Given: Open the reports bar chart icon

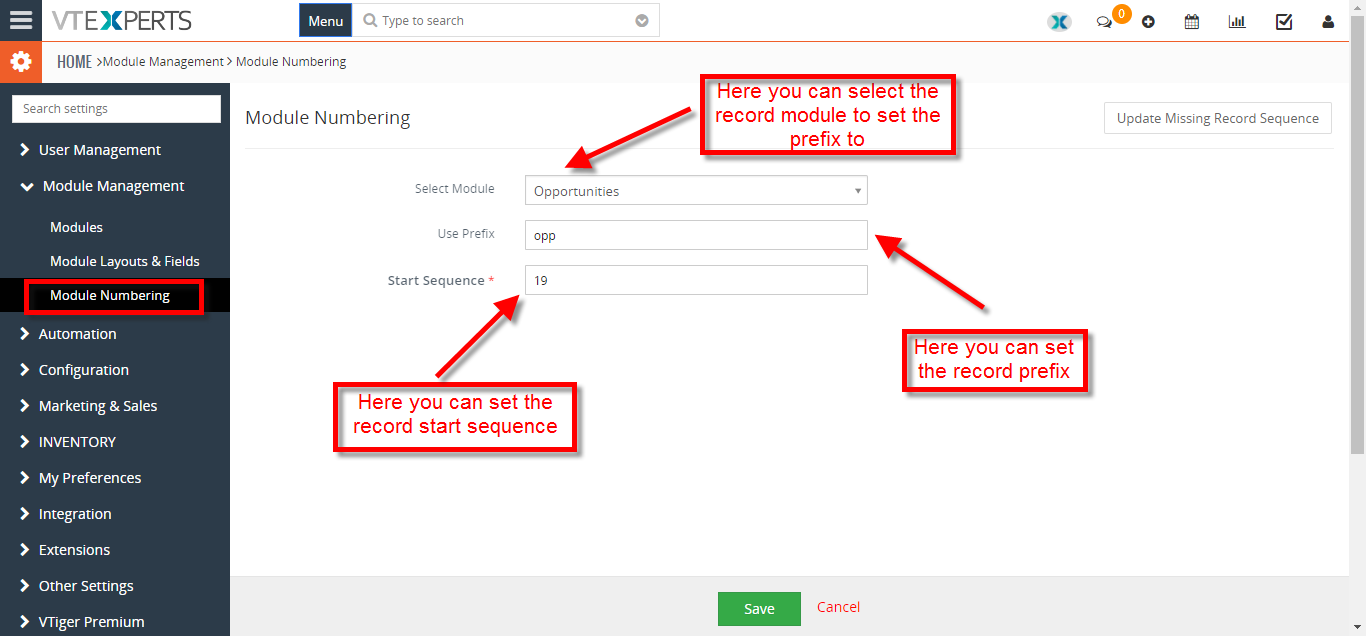Looking at the screenshot, I should pos(1237,21).
